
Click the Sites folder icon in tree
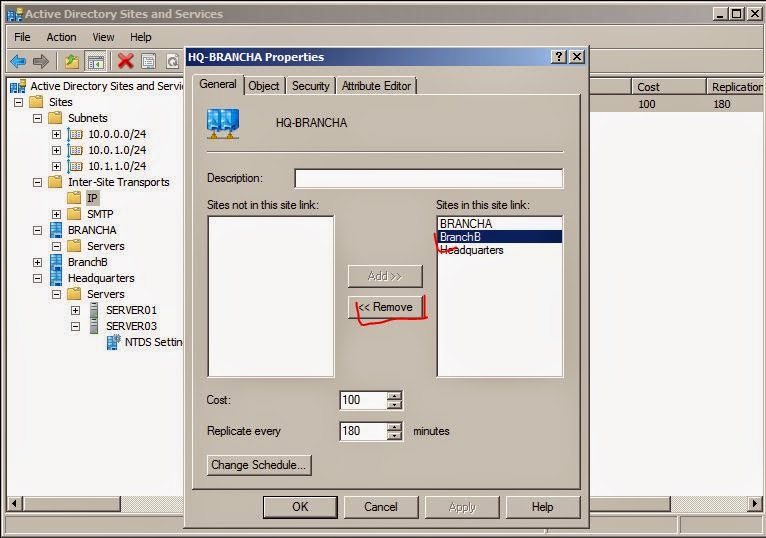pyautogui.click(x=37, y=102)
